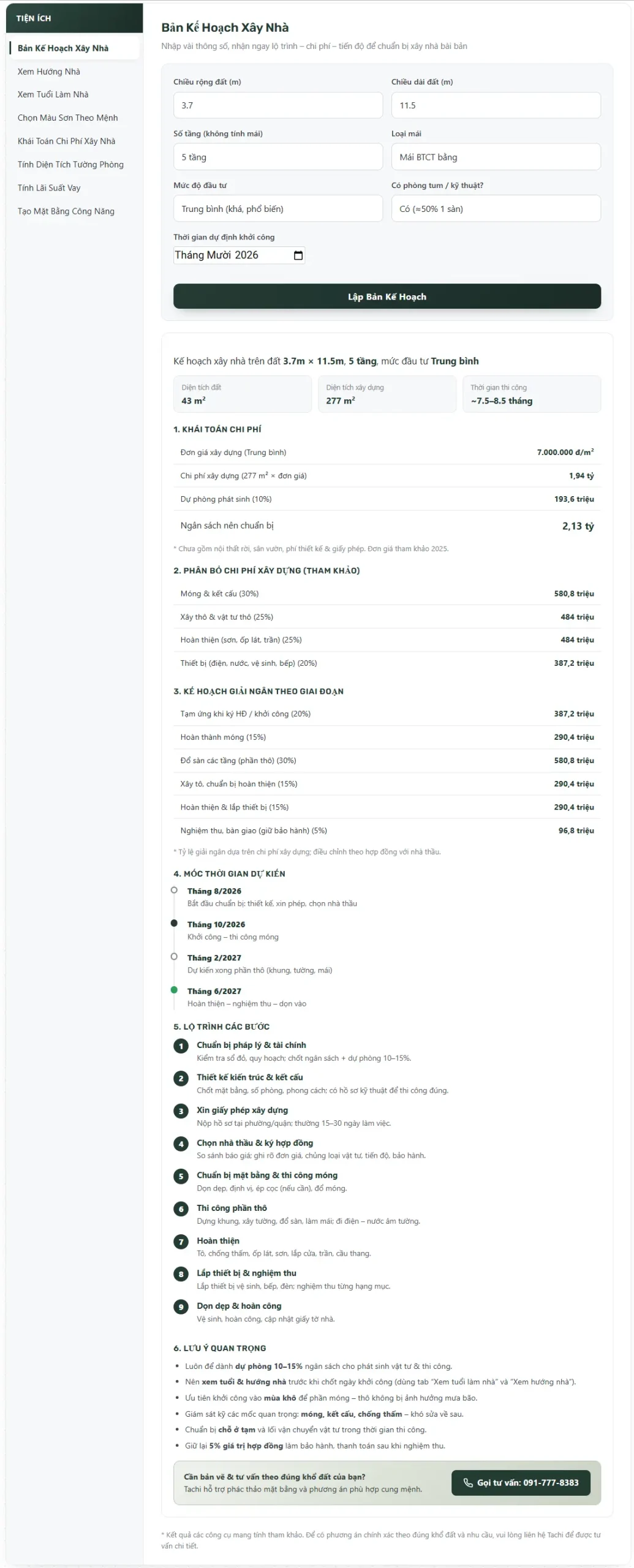This screenshot has width=634, height=1568.
Task: Click step 5 numbered circle in roadmap
Action: 181,1176
